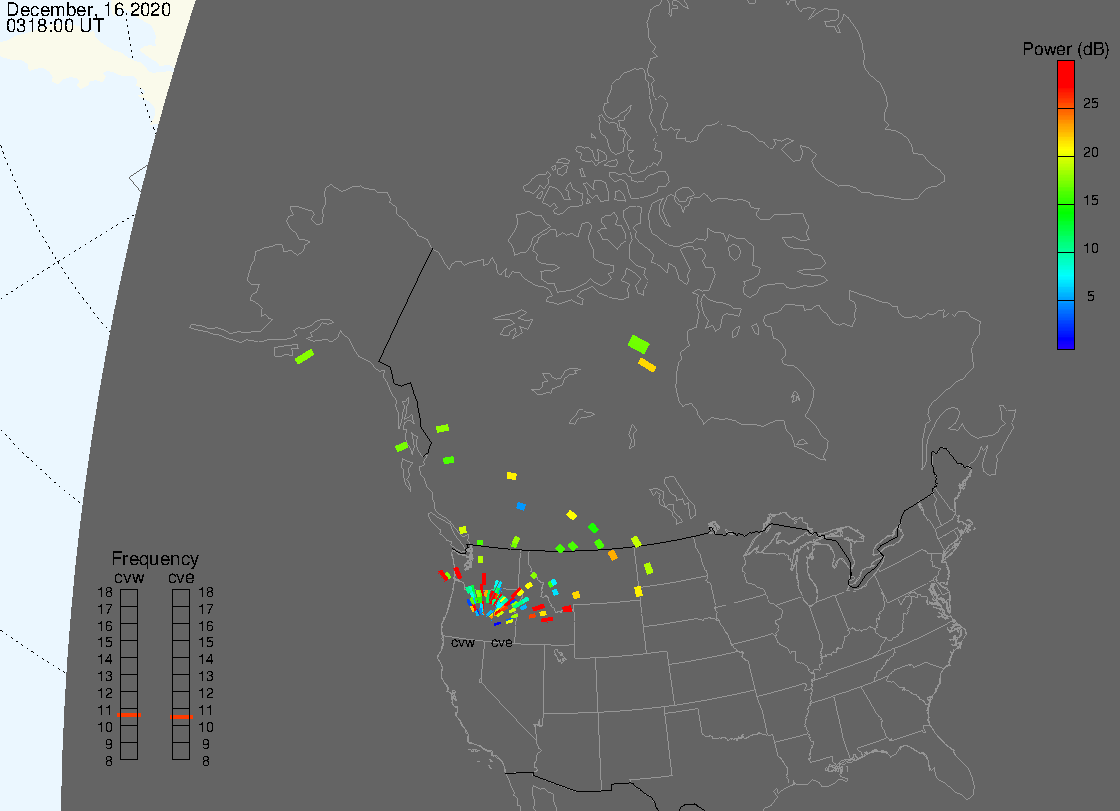
Task: Click the 25 tick label on Power scale
Action: 1090,104
